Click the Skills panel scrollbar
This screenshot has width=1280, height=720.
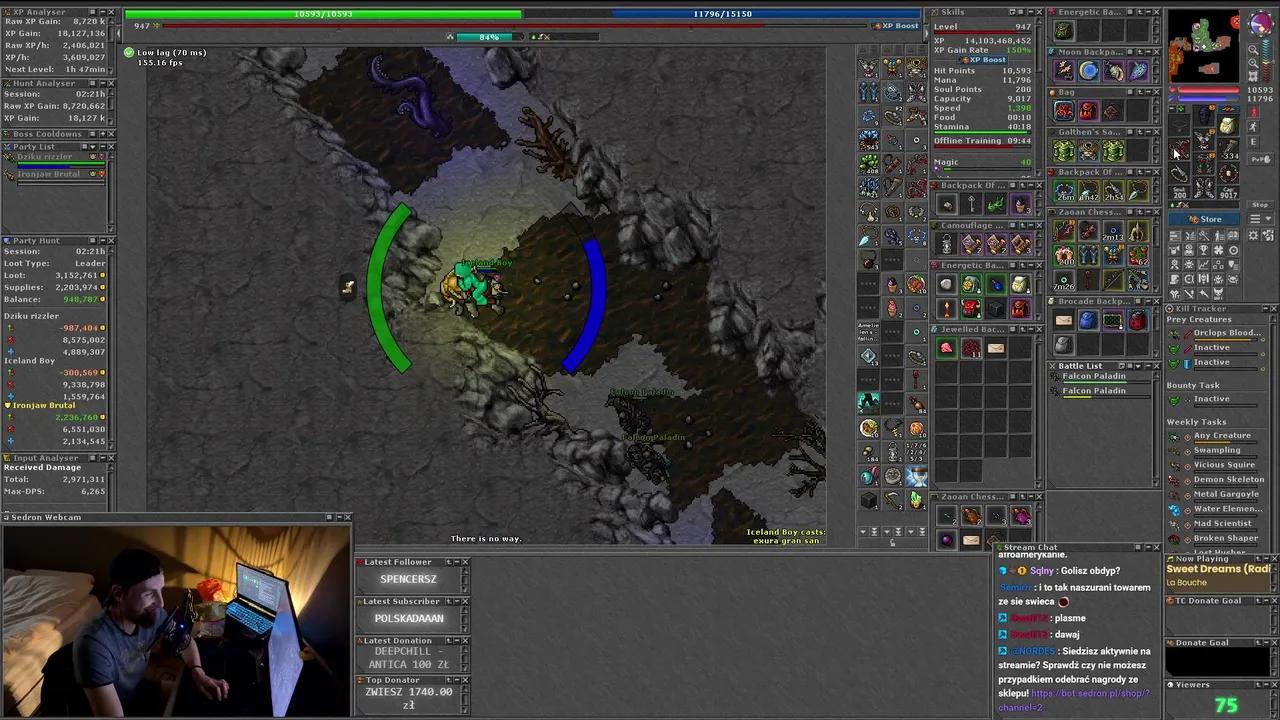(x=1038, y=95)
